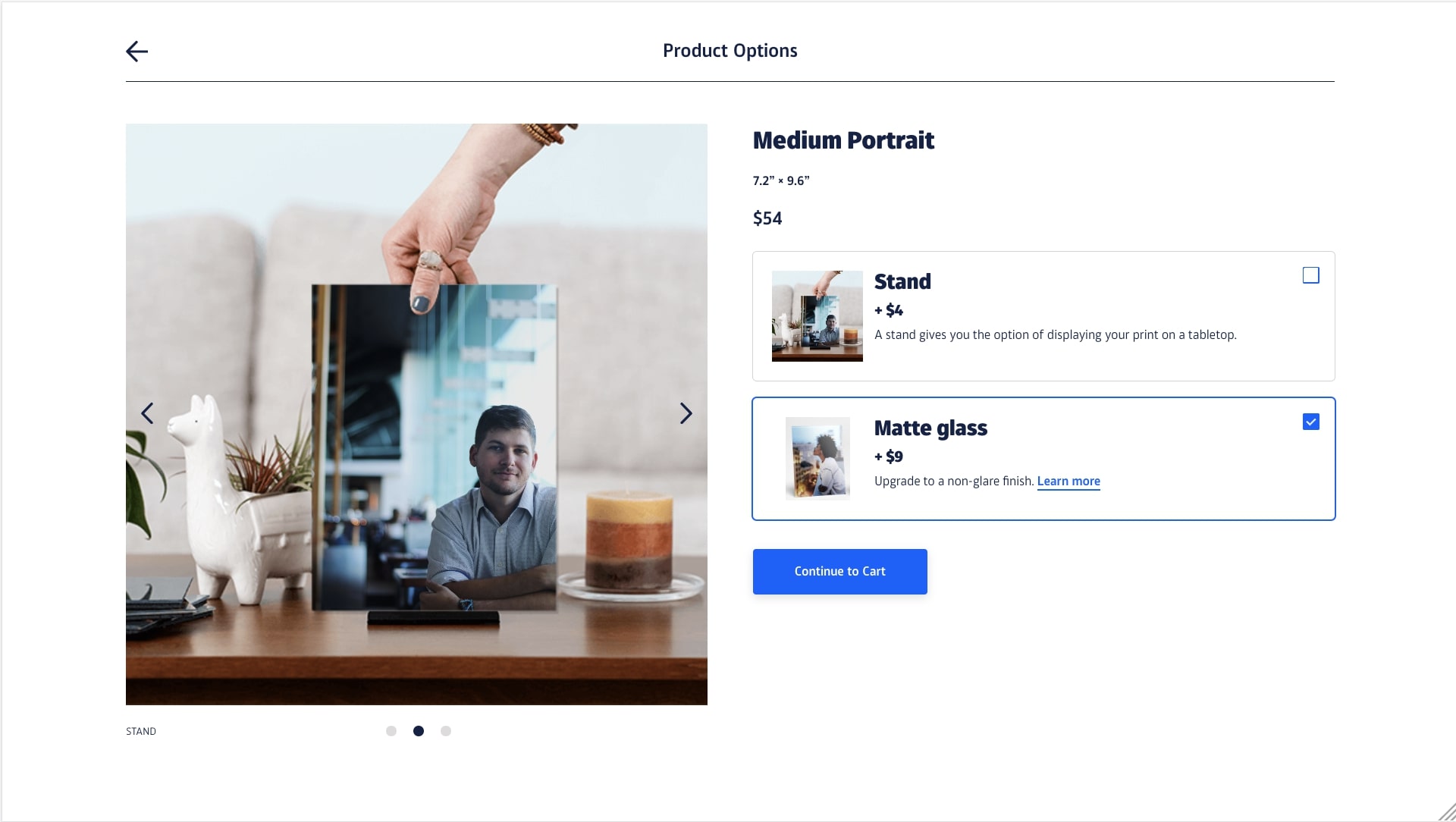Select the third carousel dot
The image size is (1456, 822).
(446, 731)
